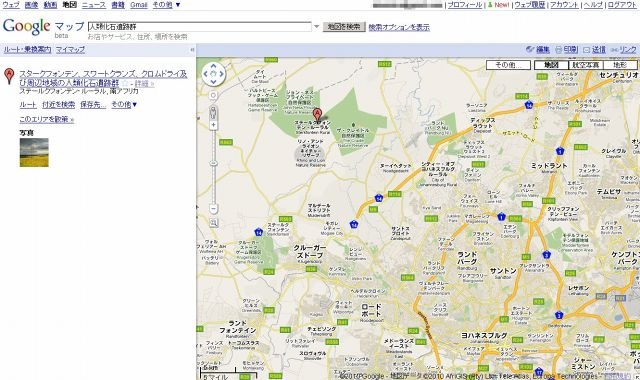Open the このエリアを散策 » link

(x=47, y=119)
